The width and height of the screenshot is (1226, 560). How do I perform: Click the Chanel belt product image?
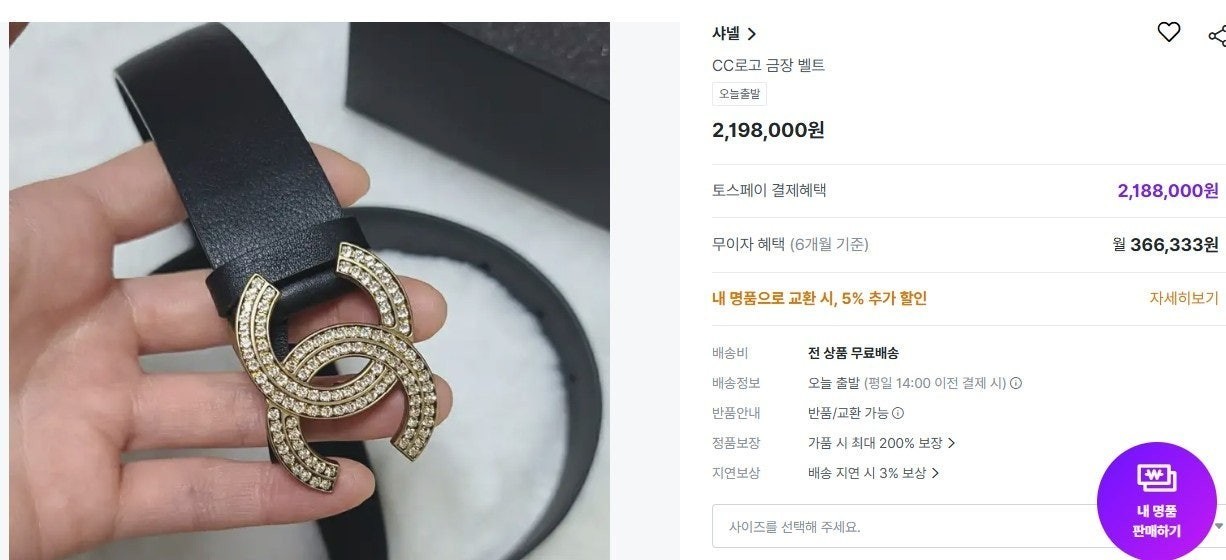pyautogui.click(x=310, y=291)
